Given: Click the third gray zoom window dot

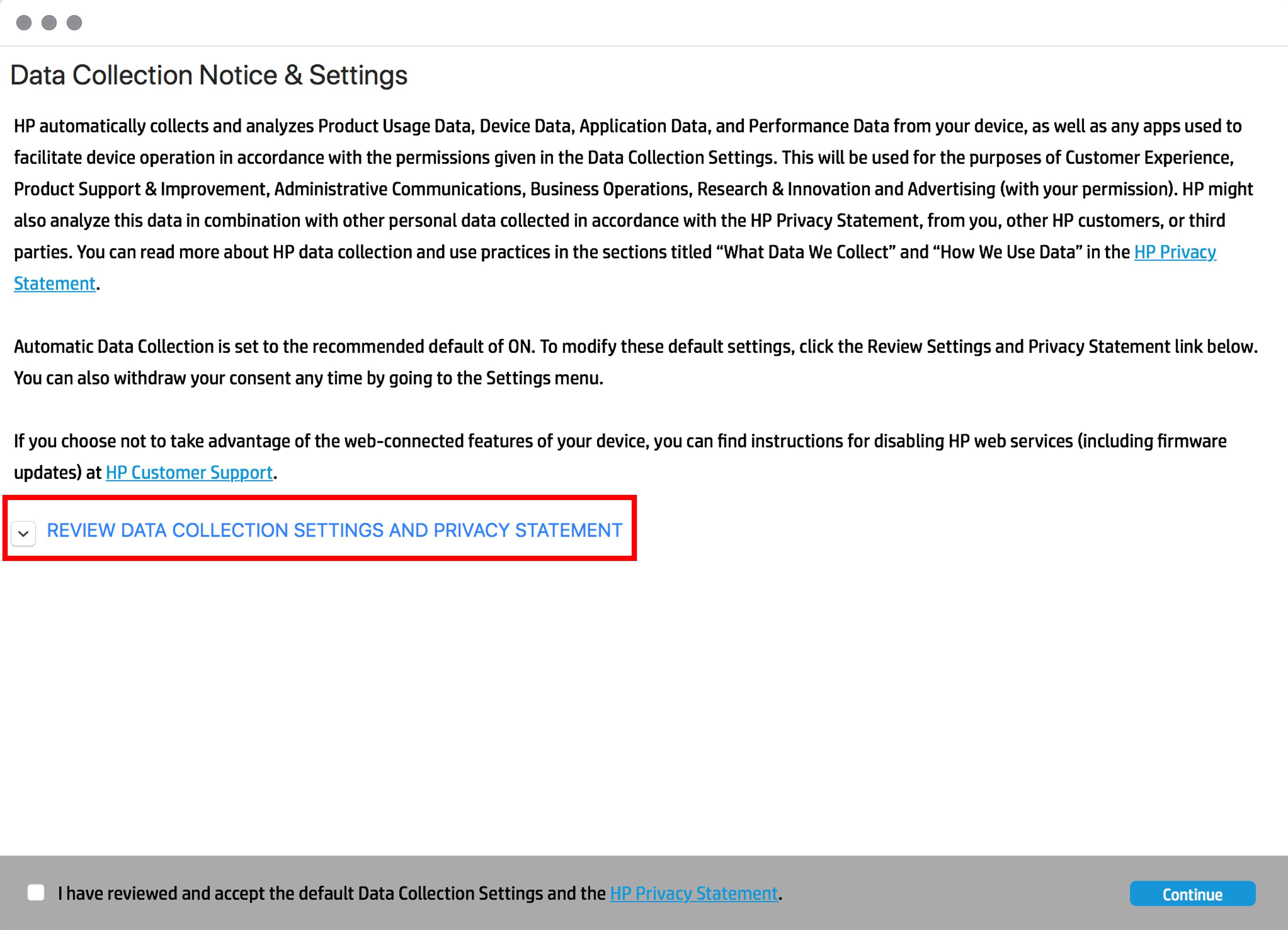Looking at the screenshot, I should click(x=75, y=23).
